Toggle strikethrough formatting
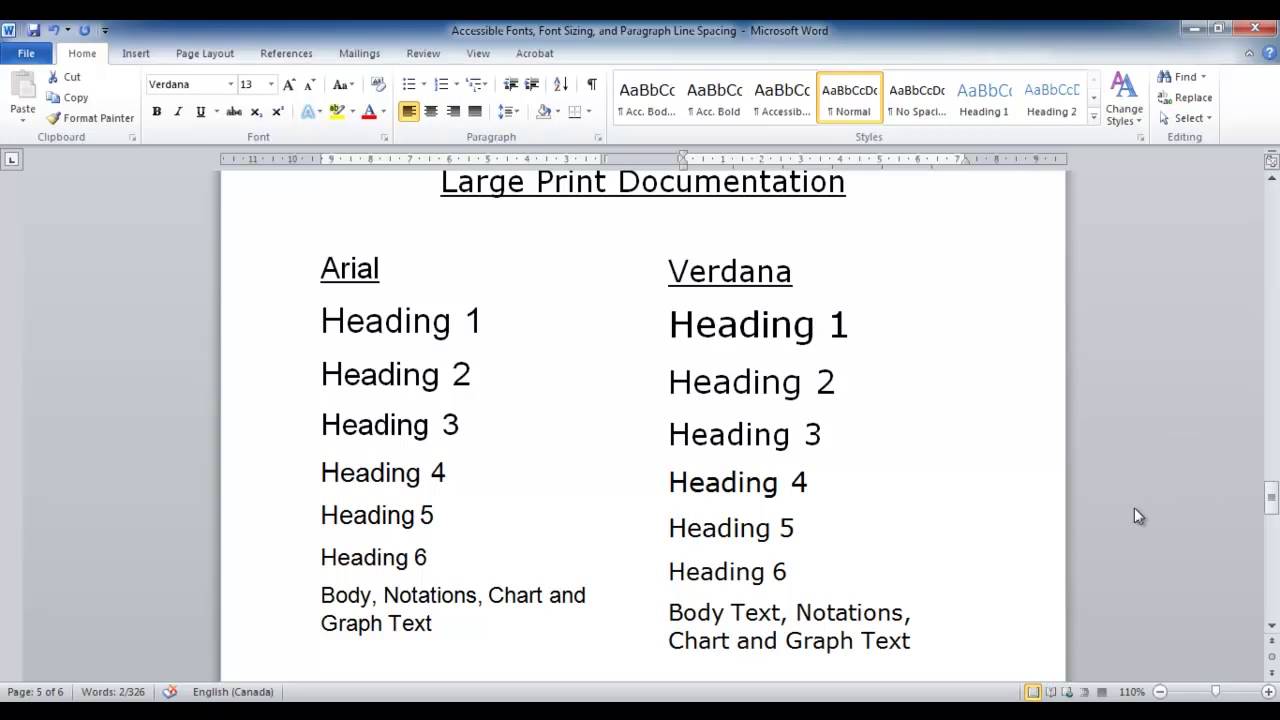This screenshot has width=1280, height=720. click(x=234, y=112)
